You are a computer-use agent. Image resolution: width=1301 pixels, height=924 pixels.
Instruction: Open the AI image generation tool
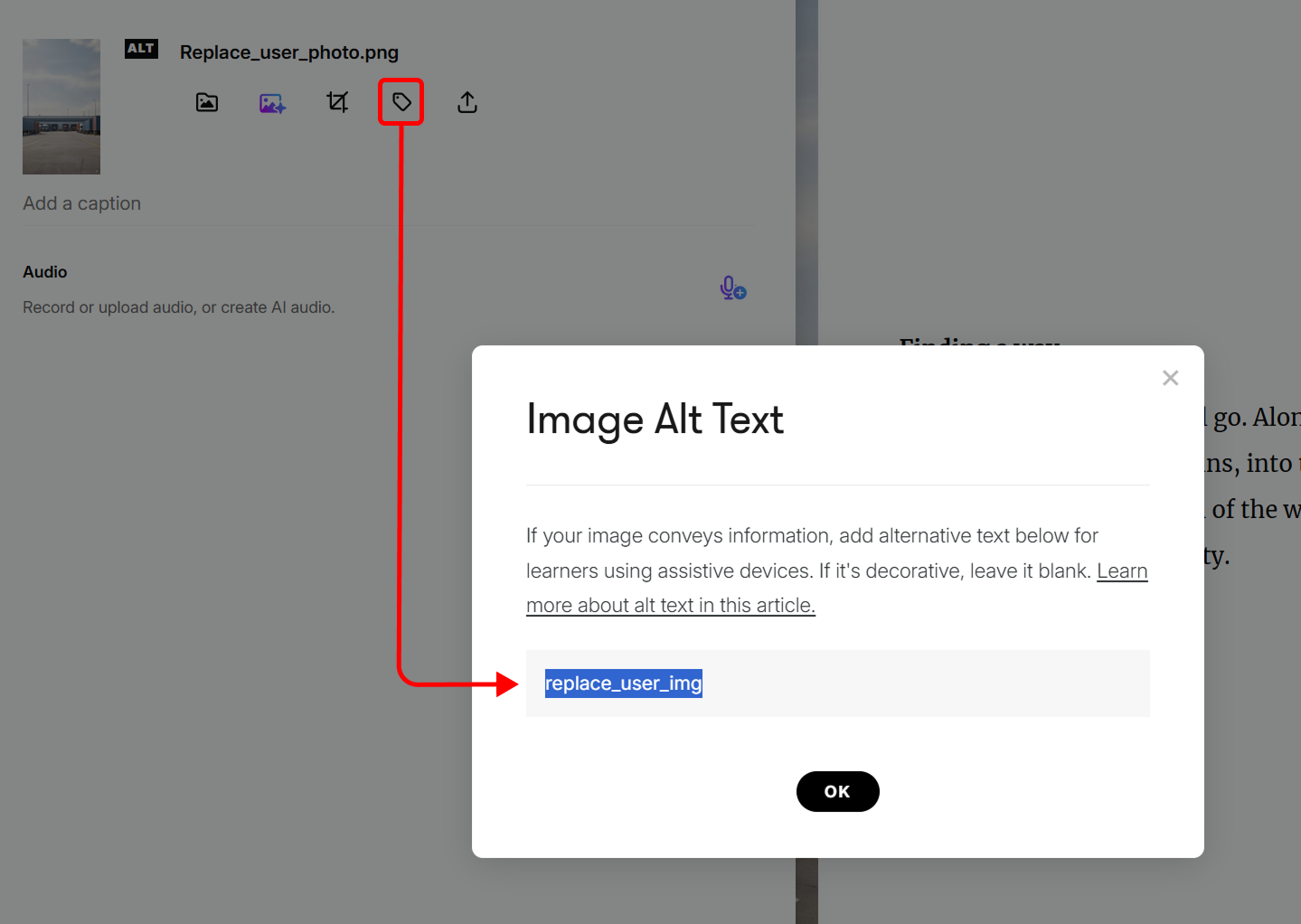point(272,103)
